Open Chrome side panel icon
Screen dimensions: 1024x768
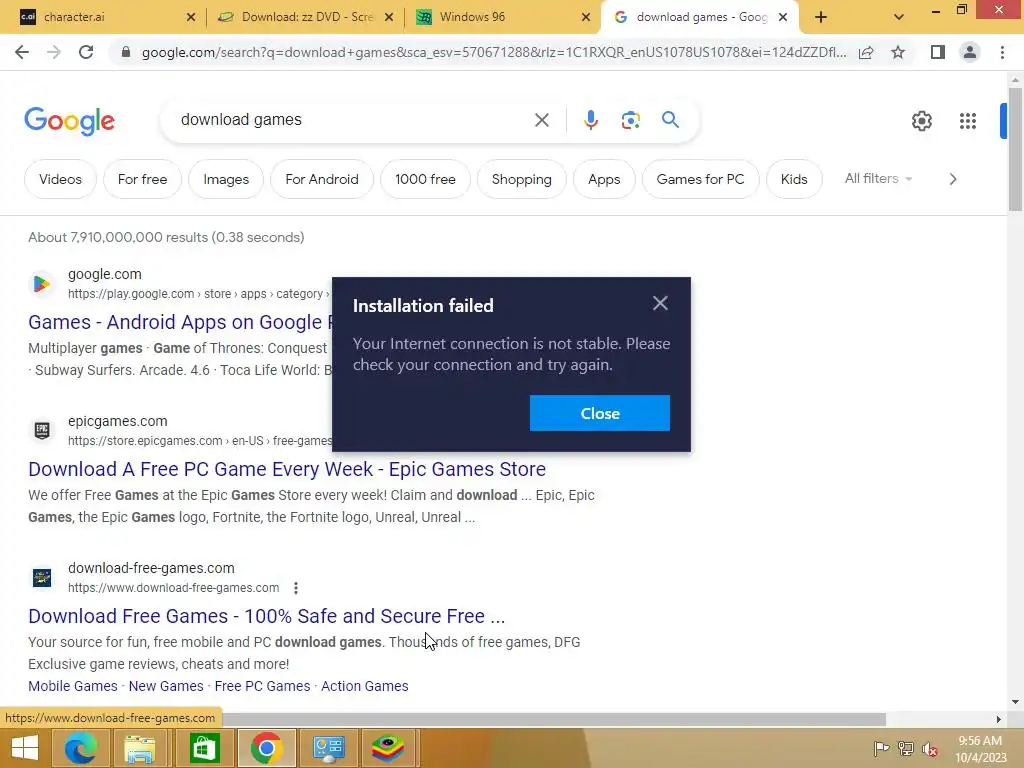pos(937,52)
